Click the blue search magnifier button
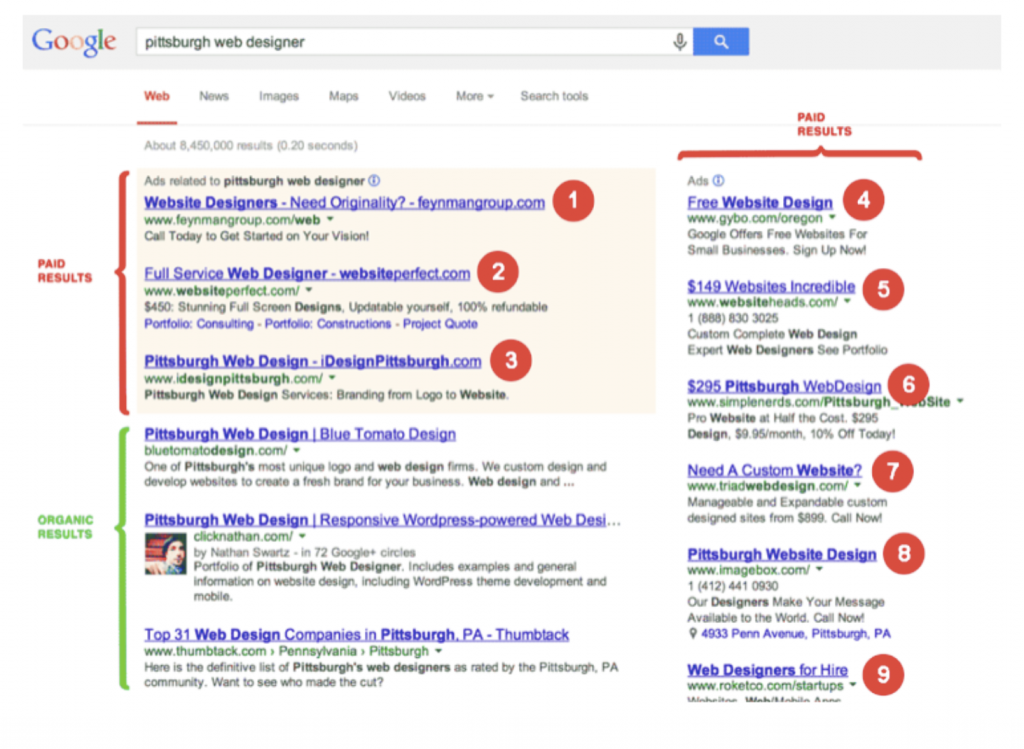 pyautogui.click(x=721, y=42)
